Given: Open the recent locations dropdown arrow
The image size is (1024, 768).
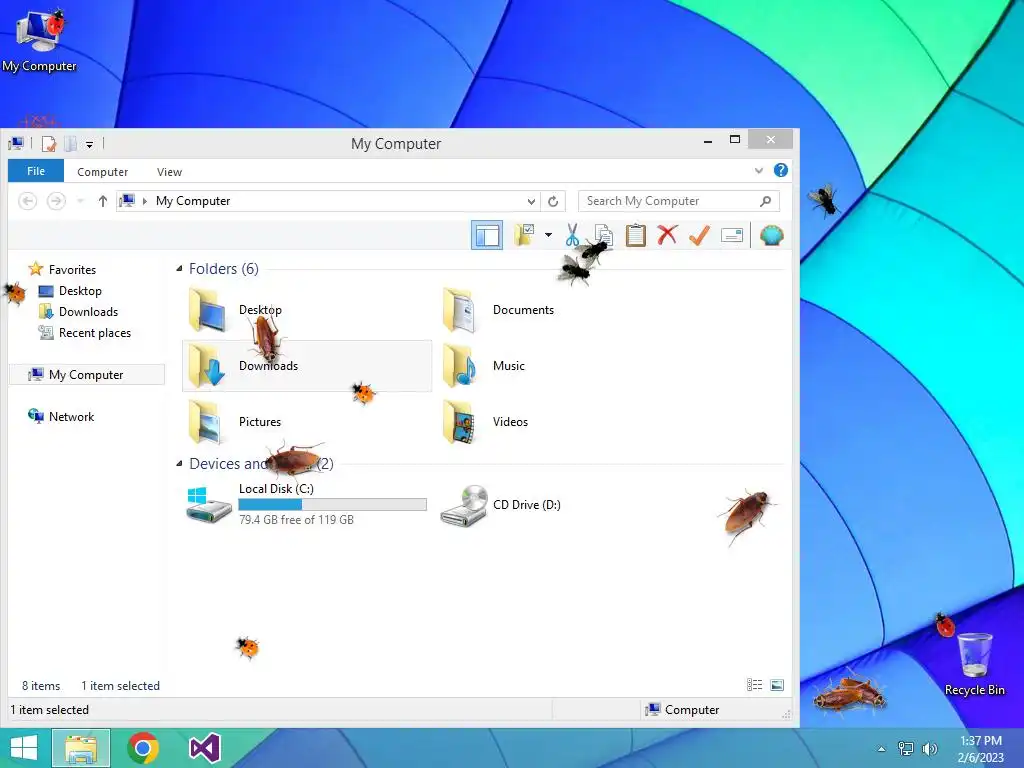Looking at the screenshot, I should coord(80,201).
